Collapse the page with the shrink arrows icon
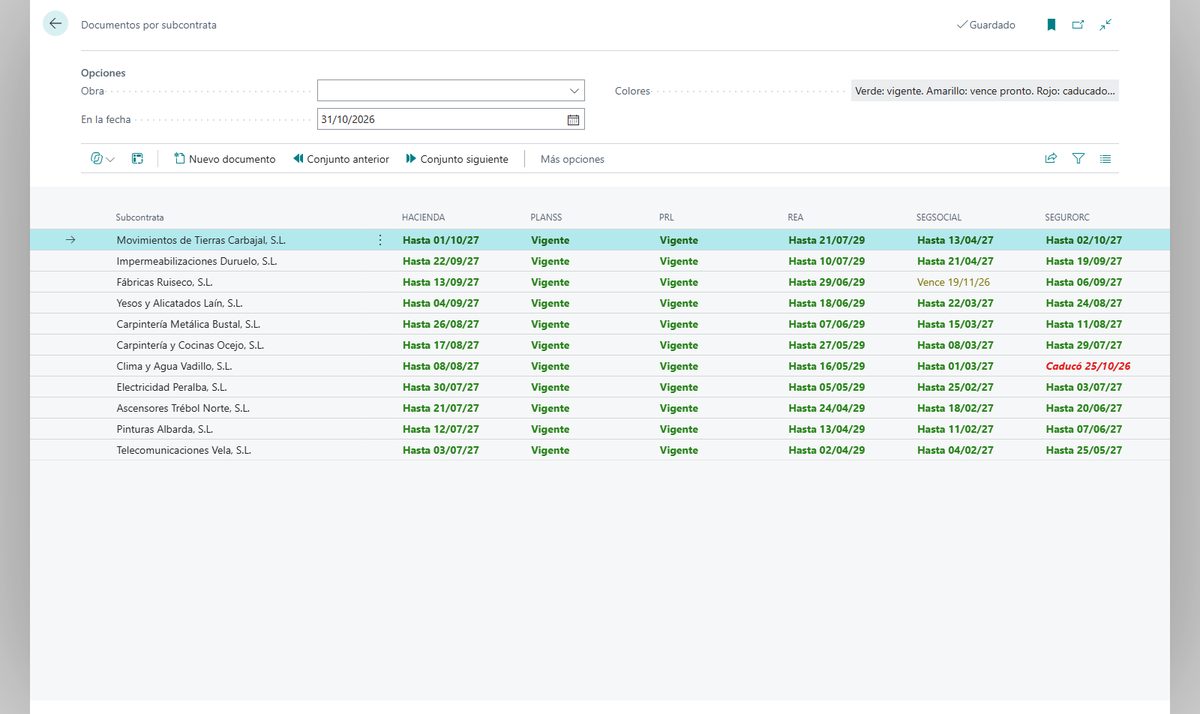This screenshot has height=714, width=1200. pos(1105,25)
